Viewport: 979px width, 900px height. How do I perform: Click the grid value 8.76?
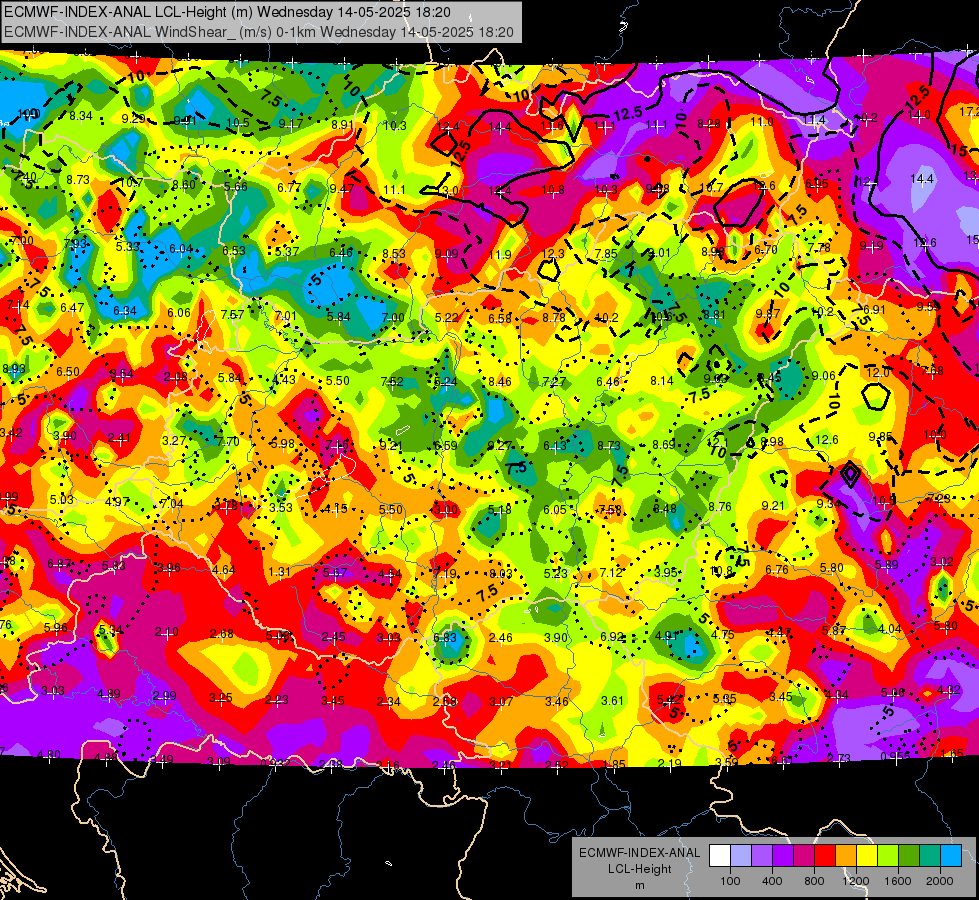719,507
